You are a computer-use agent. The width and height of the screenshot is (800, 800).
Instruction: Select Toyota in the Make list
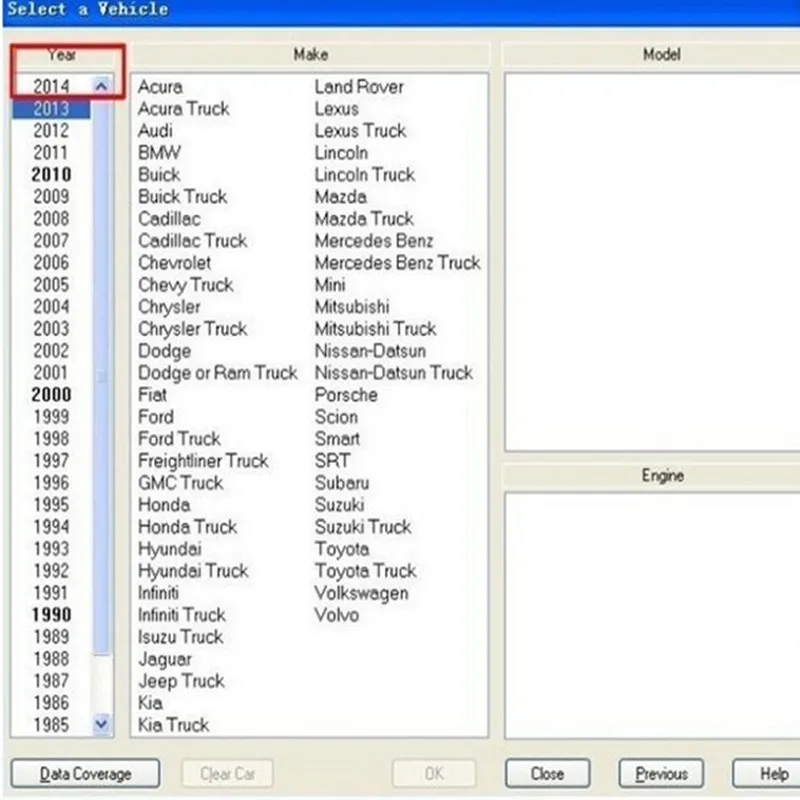[x=343, y=549]
